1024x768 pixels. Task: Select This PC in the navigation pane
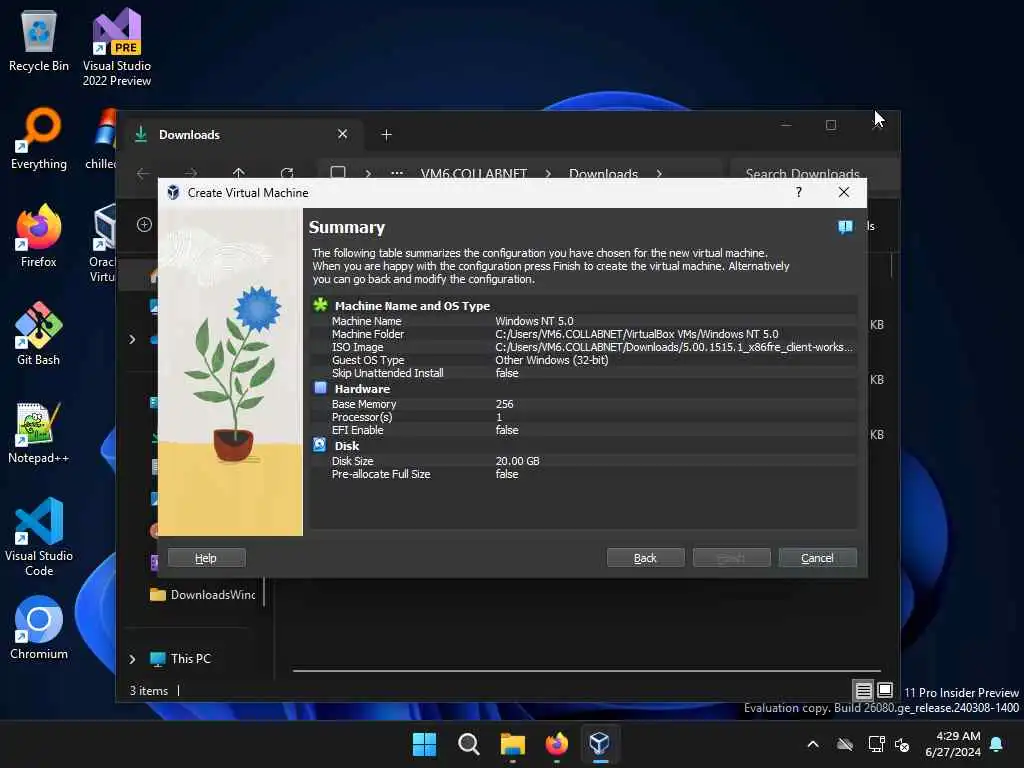[x=191, y=659]
